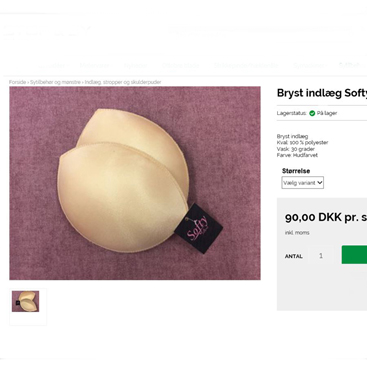The height and width of the screenshot is (367, 367).
Task: Open the faded Metervarer navigation item
Action: tap(94, 65)
